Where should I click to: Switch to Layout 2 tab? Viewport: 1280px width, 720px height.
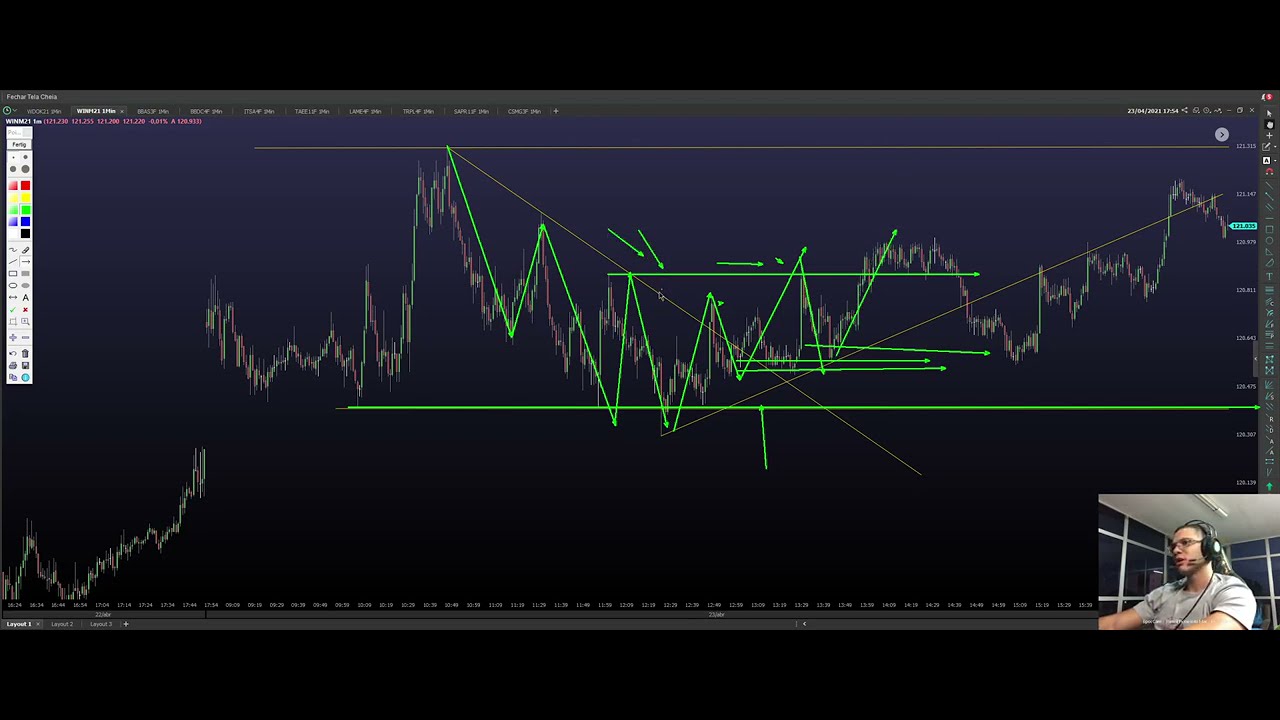pos(62,624)
